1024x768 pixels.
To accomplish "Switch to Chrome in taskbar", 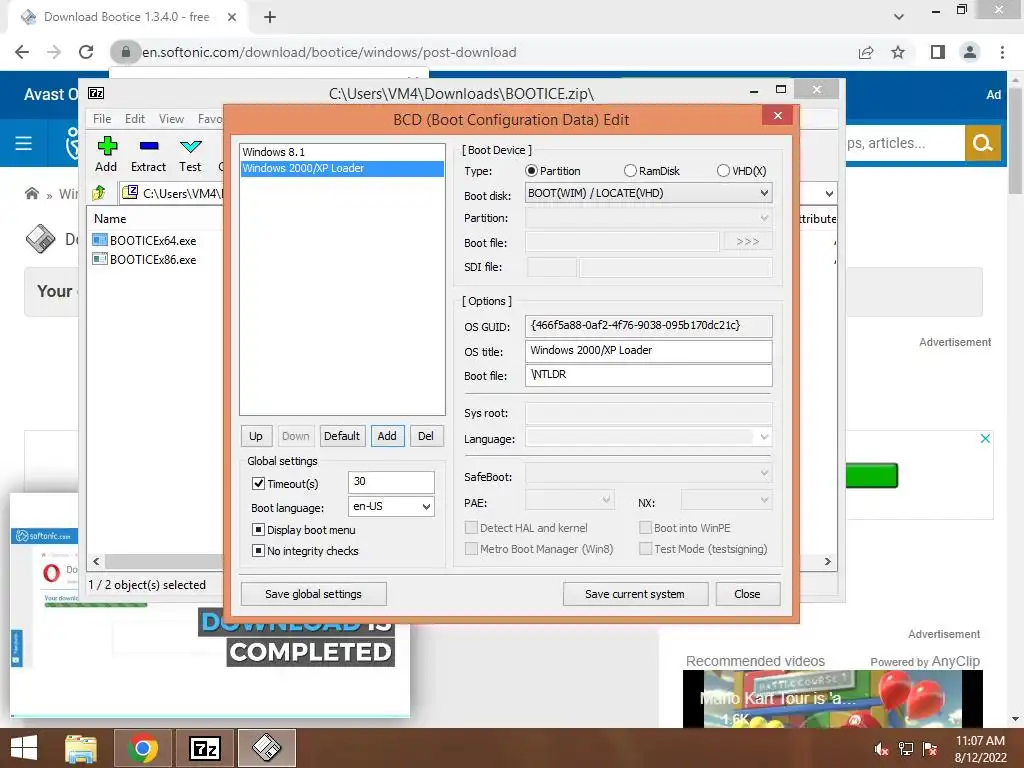I will coord(142,748).
